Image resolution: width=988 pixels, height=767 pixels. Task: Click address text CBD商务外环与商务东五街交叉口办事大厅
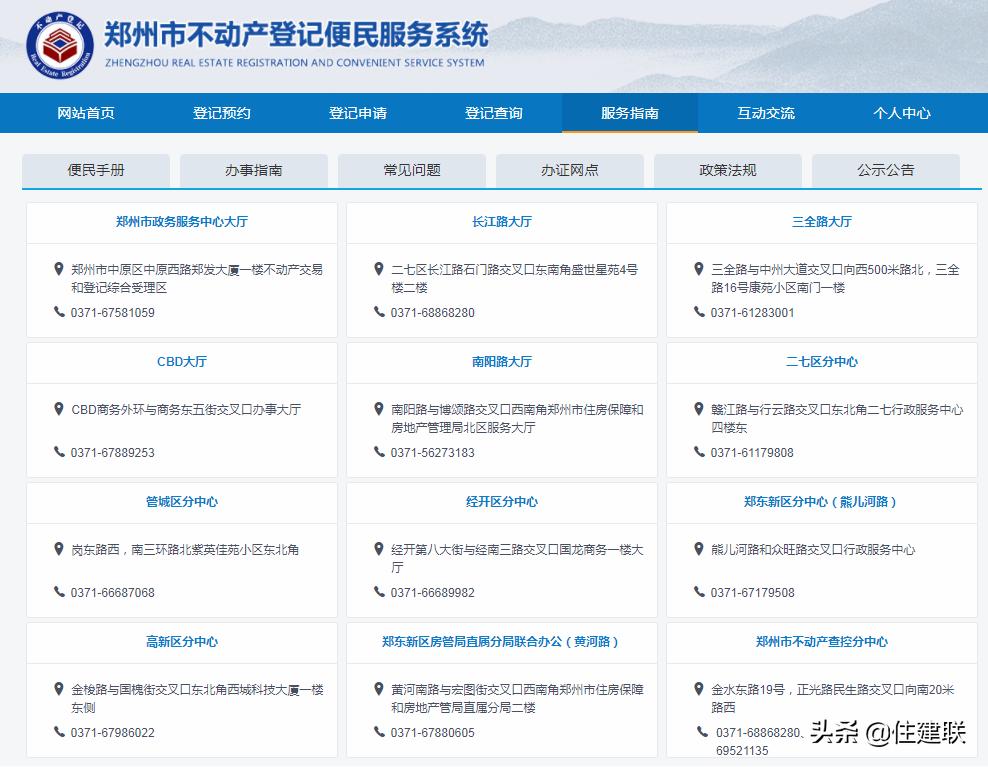[186, 410]
